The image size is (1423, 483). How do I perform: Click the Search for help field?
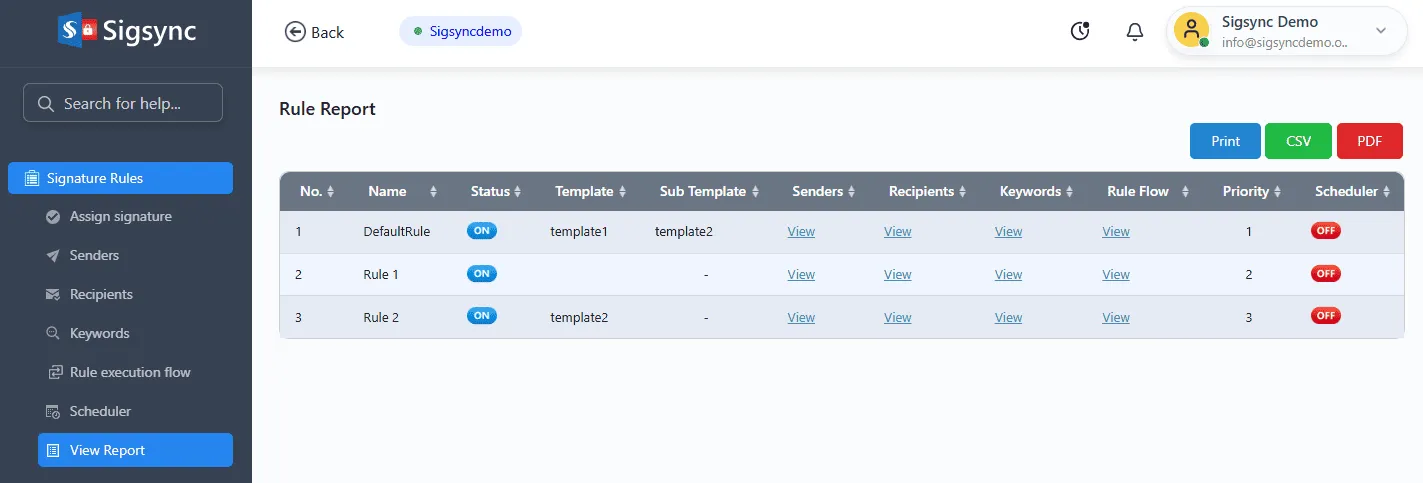click(123, 103)
